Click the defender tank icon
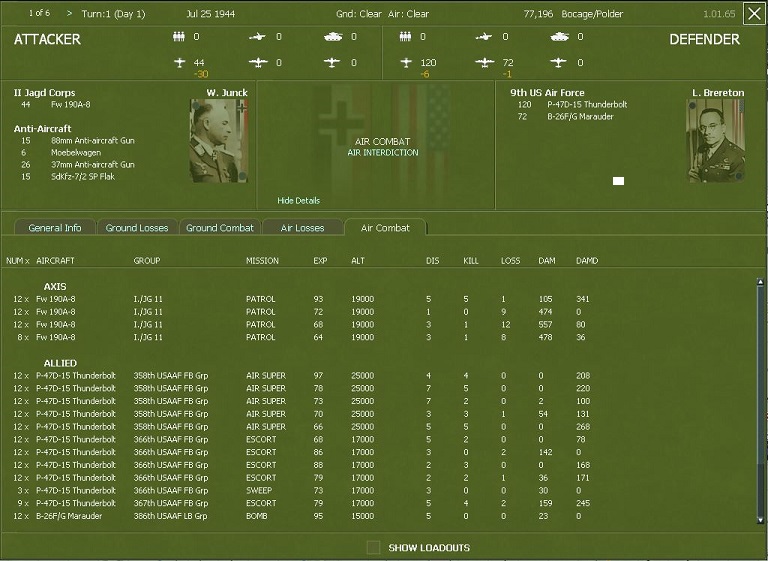 (559, 37)
